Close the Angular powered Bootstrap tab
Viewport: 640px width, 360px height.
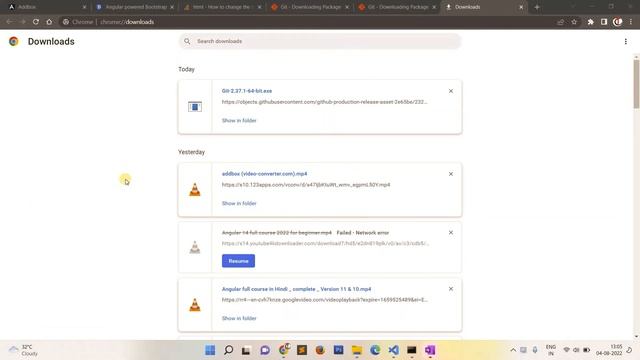(x=172, y=7)
